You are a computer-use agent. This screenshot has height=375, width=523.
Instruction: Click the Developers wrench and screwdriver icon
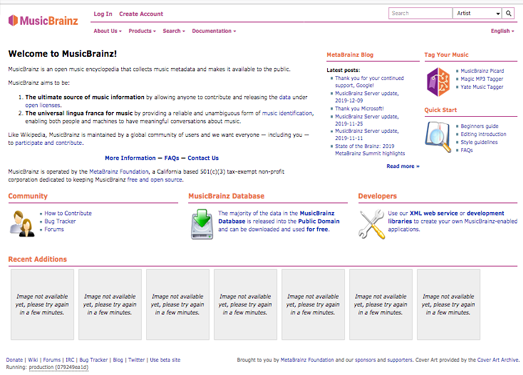point(371,224)
